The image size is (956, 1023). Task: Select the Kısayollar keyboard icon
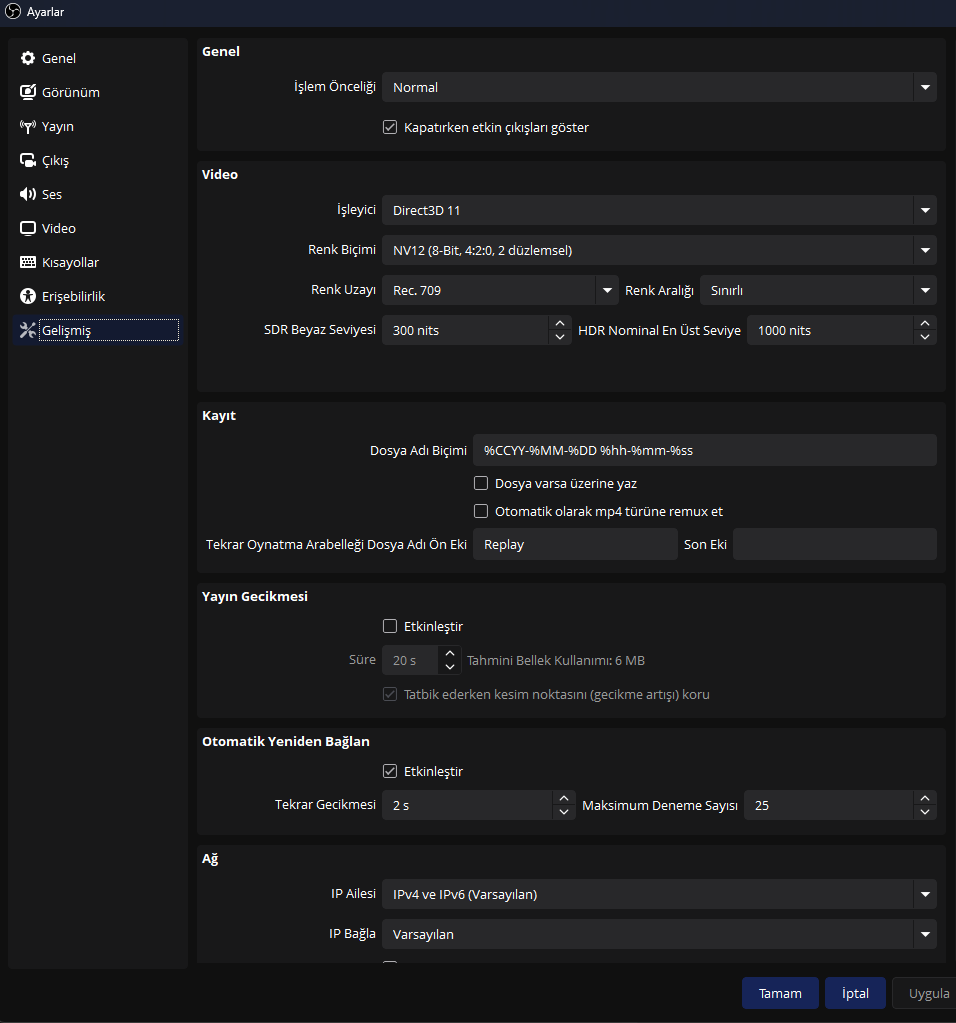click(28, 263)
